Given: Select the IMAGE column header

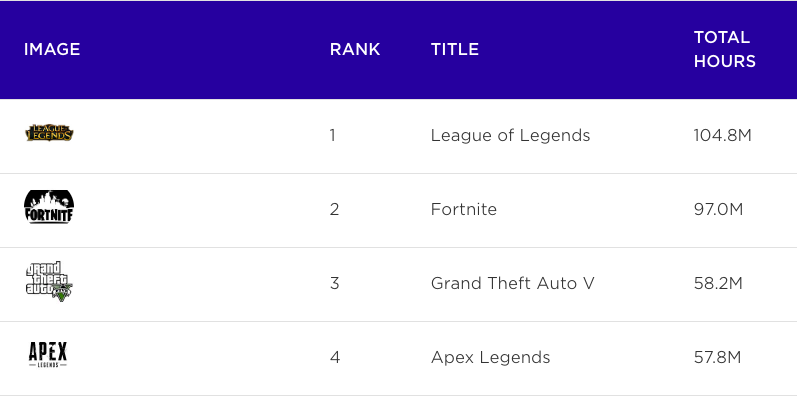Looking at the screenshot, I should pyautogui.click(x=52, y=49).
